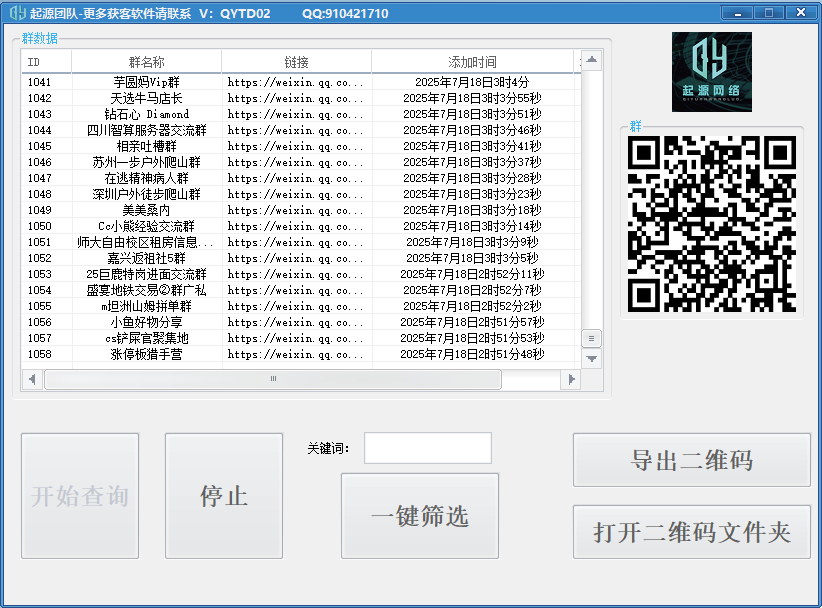Sort by the 链接 column header

[x=296, y=62]
